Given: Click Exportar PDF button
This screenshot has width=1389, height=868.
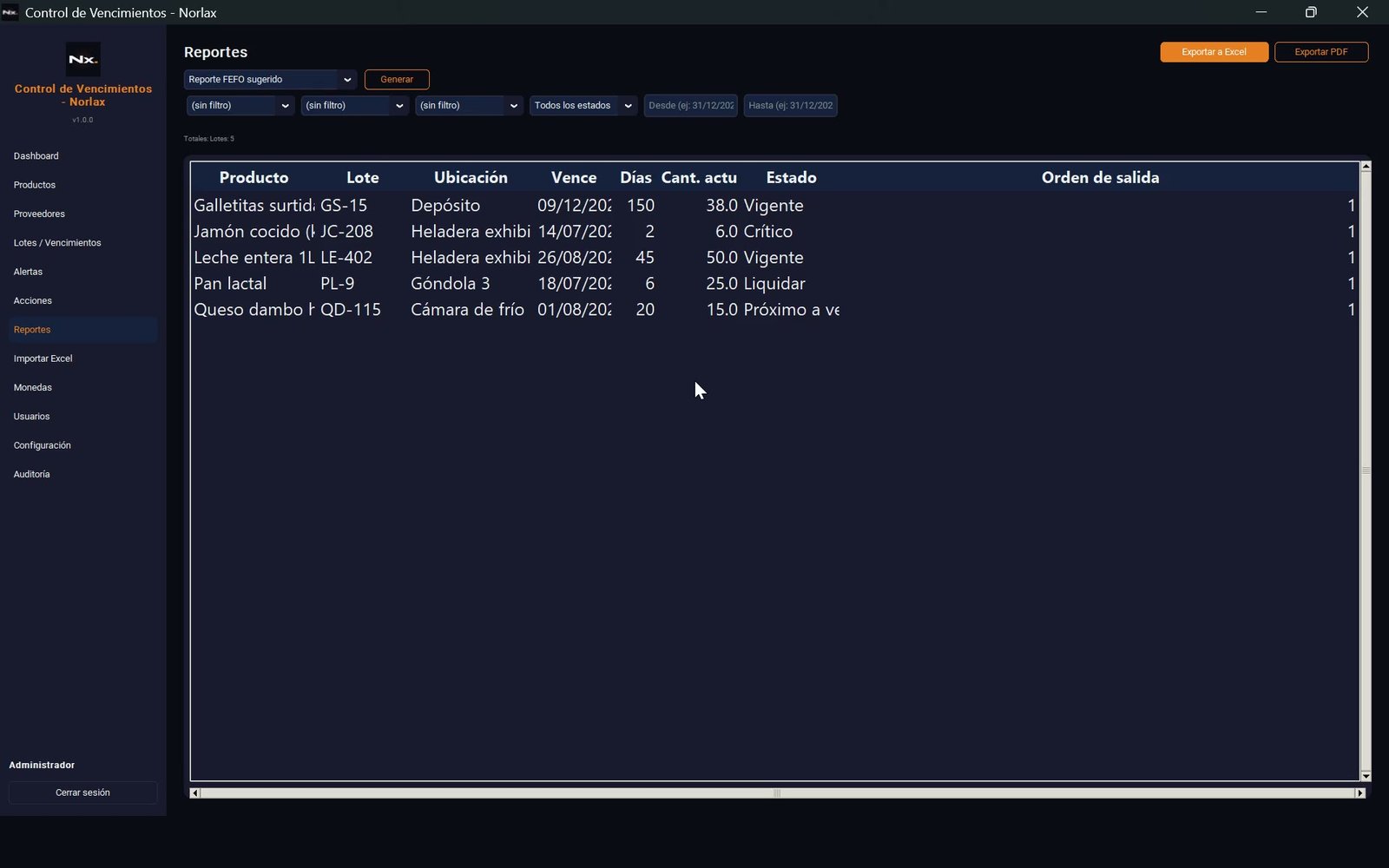Looking at the screenshot, I should pos(1321,52).
